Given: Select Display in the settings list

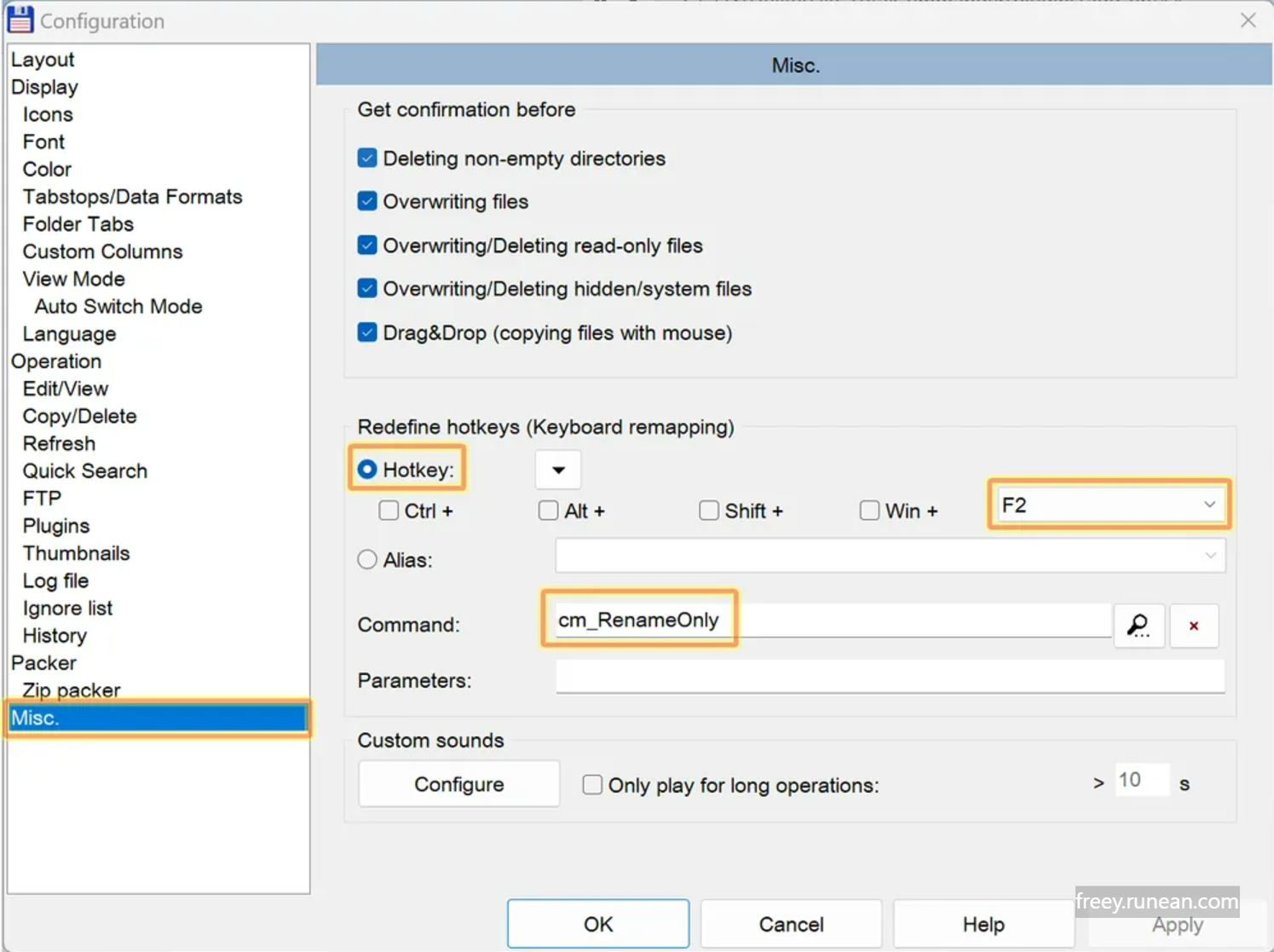Looking at the screenshot, I should tap(44, 87).
